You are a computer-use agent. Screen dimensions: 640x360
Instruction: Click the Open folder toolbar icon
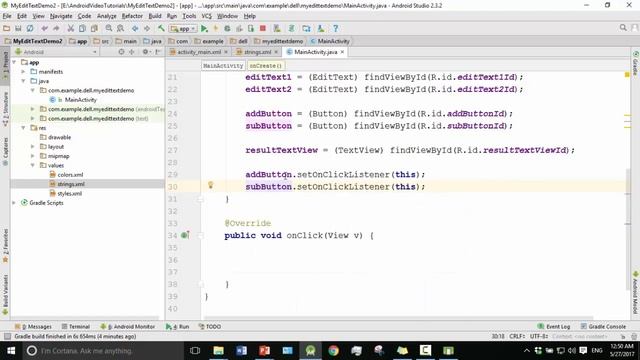(6, 29)
